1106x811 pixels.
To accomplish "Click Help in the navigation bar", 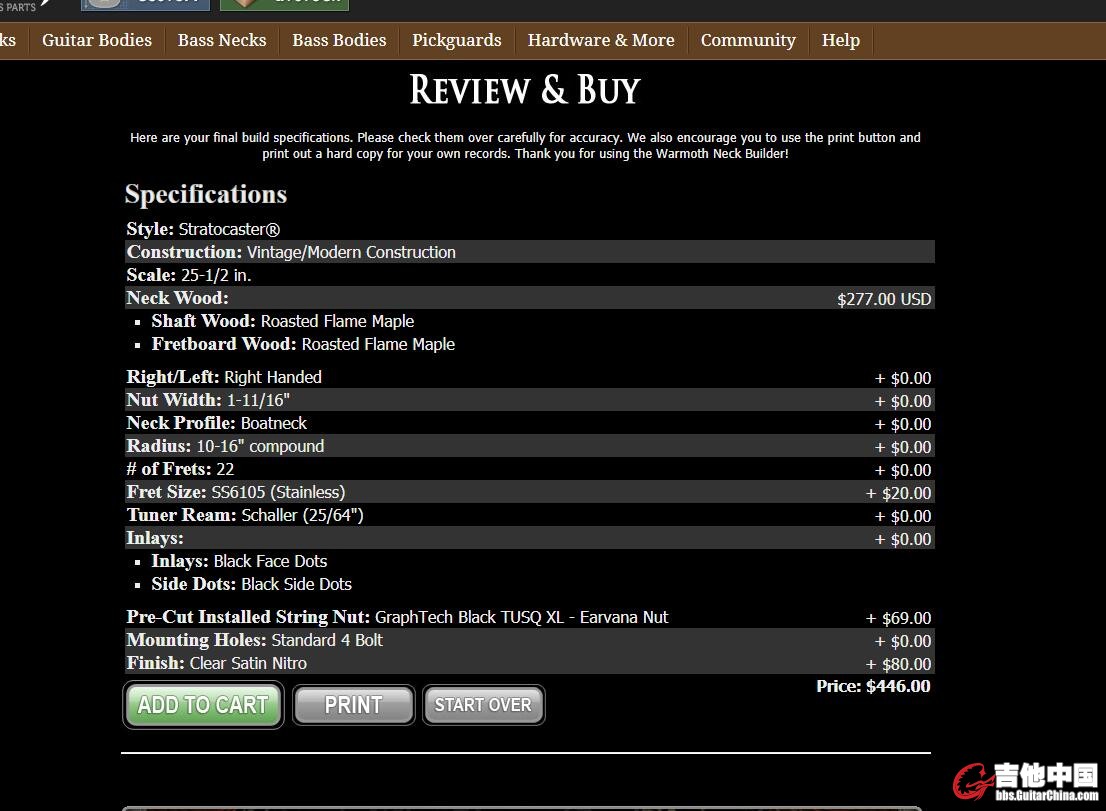I will point(840,40).
